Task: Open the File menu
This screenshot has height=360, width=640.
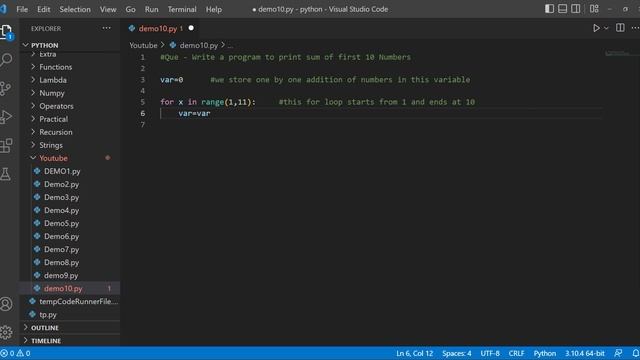Action: 22,9
